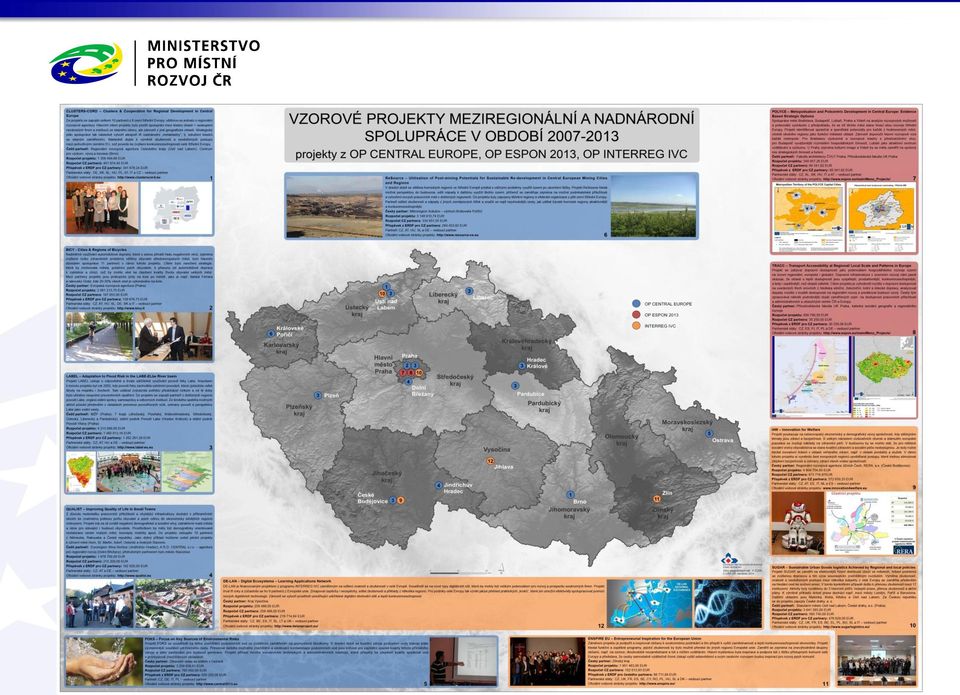This screenshot has height=695, width=960.
Task: Click blue marker 3 at České Budějovice
Action: point(393,500)
